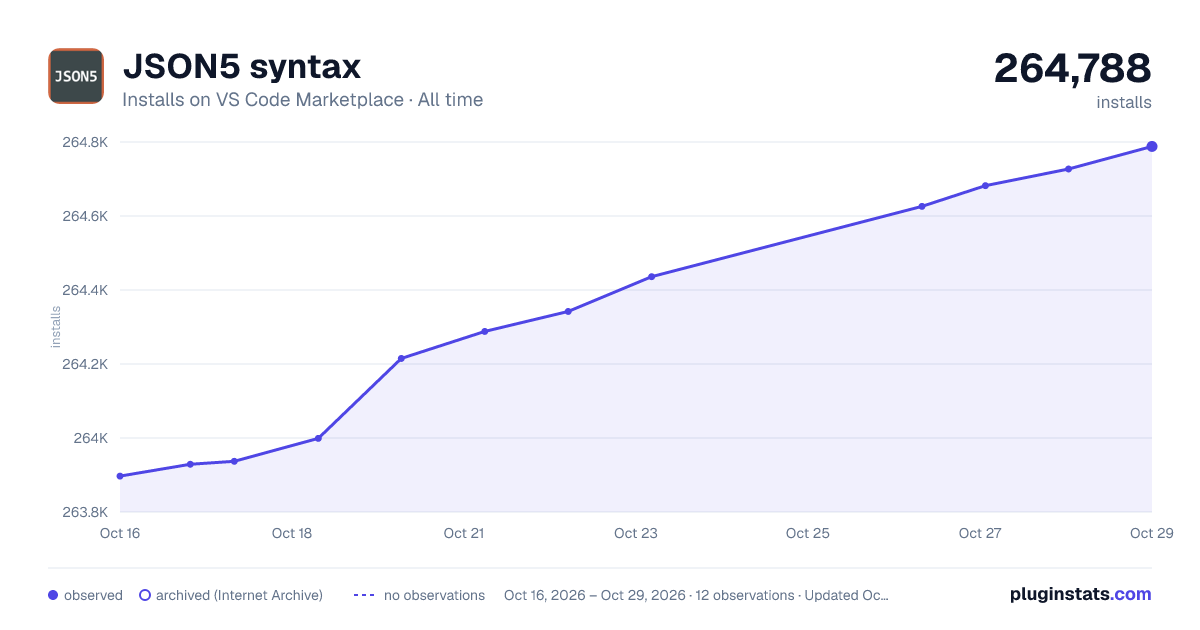This screenshot has width=1200, height=630.
Task: Click the data point above Oct 27
Action: tap(985, 186)
